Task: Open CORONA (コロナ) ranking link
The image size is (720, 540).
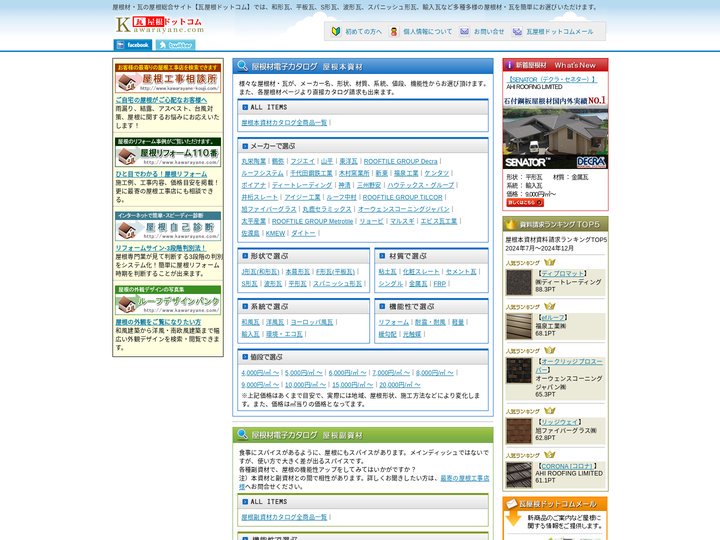Action: coord(568,466)
